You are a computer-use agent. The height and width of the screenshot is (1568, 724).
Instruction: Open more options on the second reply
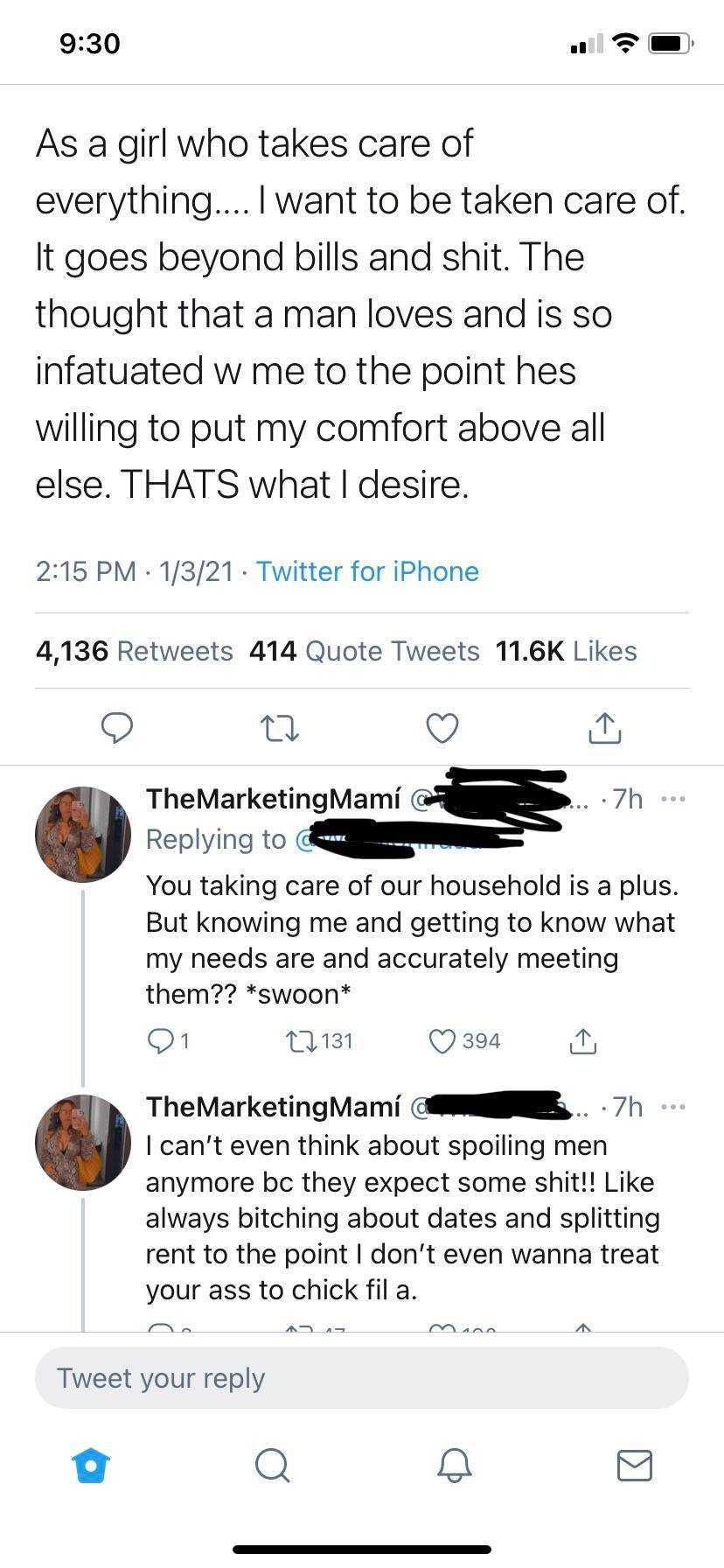[x=673, y=1107]
